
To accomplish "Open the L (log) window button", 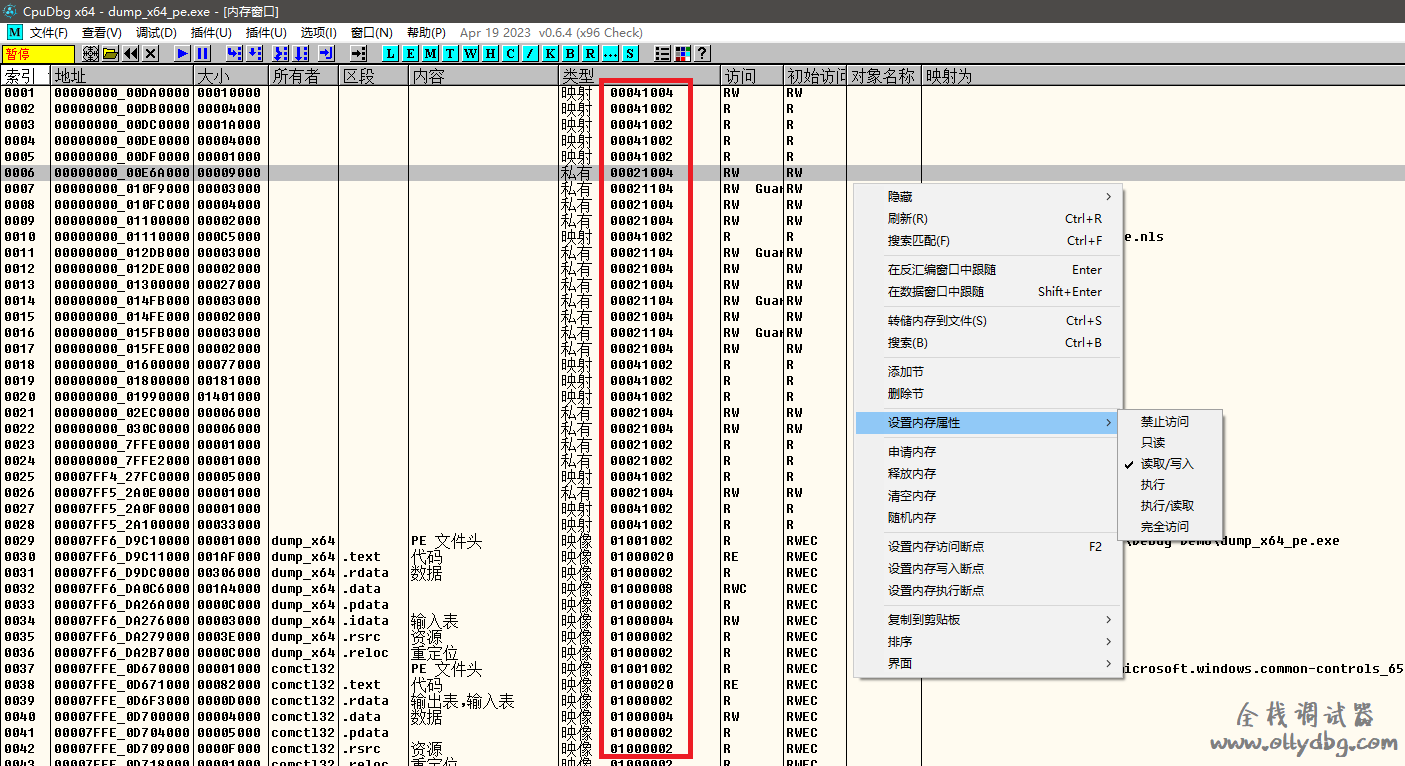I will pos(391,53).
